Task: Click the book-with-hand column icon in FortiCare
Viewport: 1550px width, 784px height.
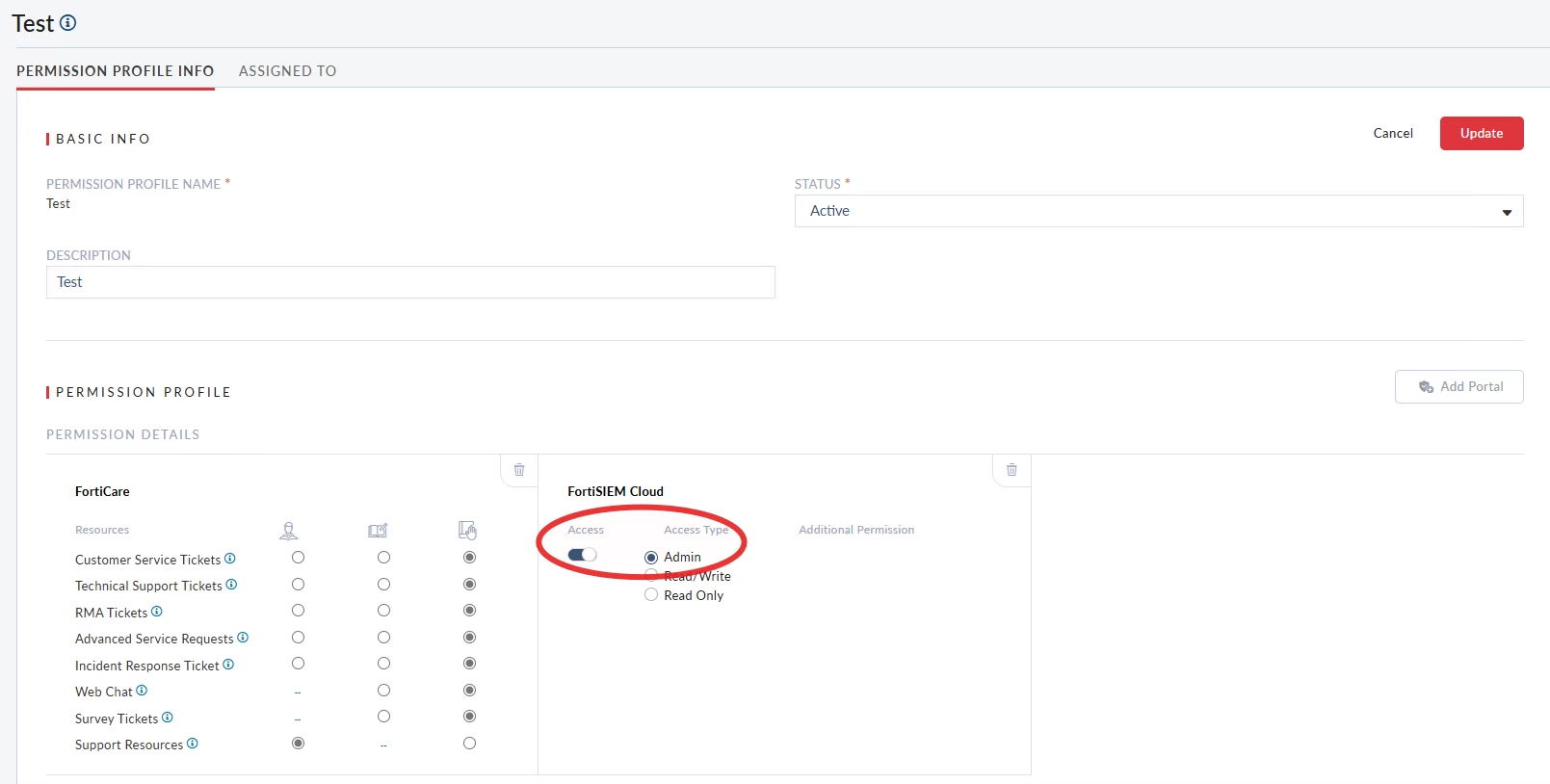Action: click(468, 531)
